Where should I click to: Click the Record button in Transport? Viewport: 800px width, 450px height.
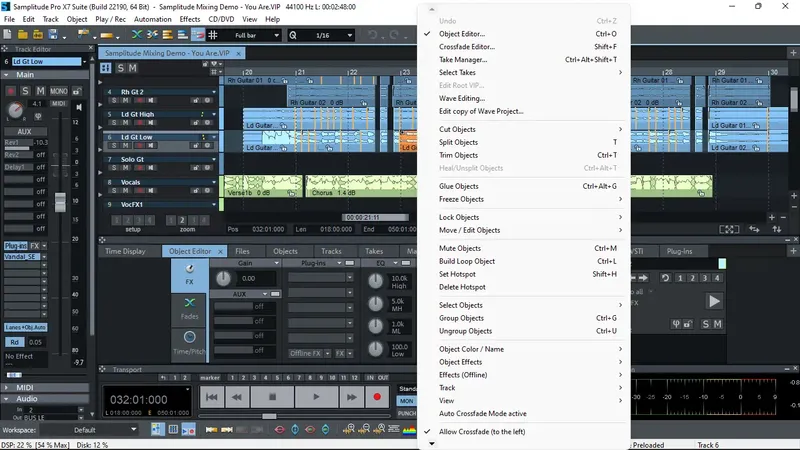click(377, 396)
